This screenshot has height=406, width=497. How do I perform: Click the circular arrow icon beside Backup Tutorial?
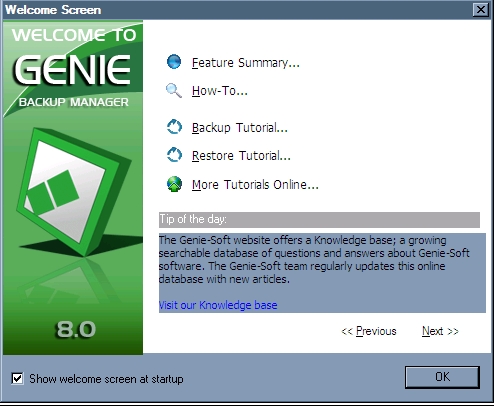174,127
